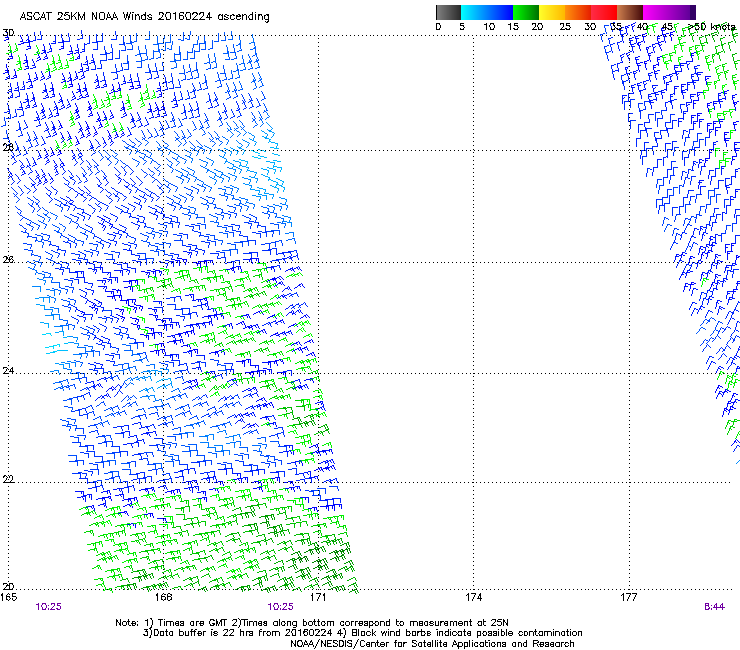
Task: Click the purple '8:44' time label
Action: [x=714, y=607]
